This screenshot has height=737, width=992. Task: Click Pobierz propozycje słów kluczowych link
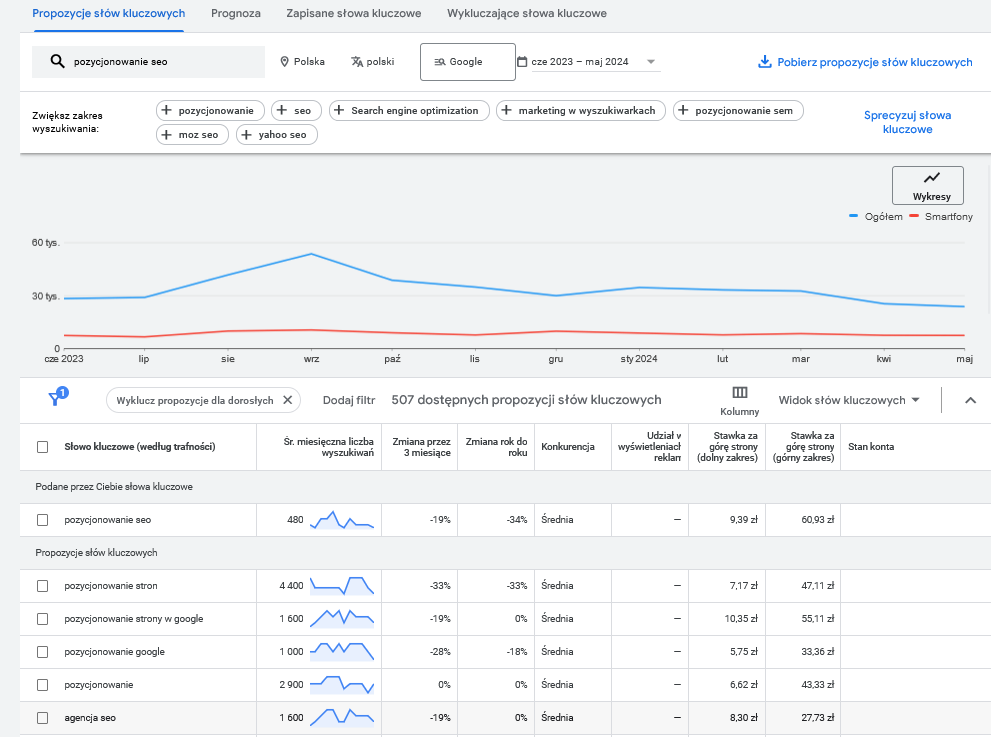(874, 62)
